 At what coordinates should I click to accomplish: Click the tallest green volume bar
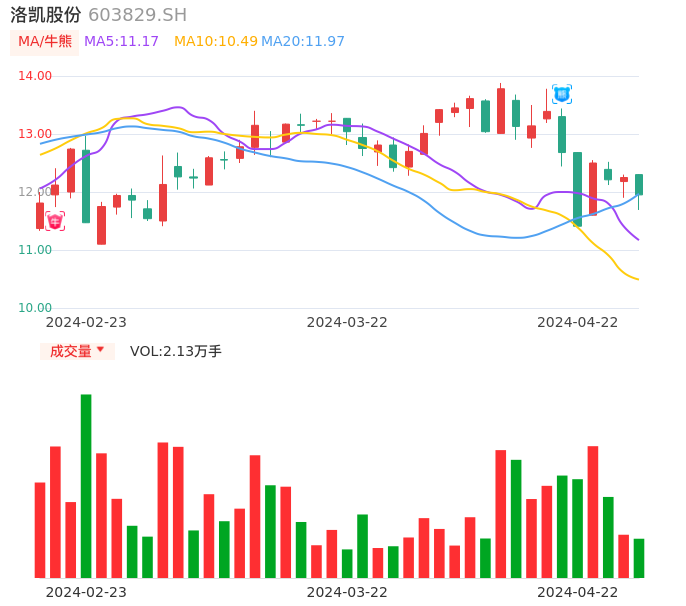pos(86,485)
